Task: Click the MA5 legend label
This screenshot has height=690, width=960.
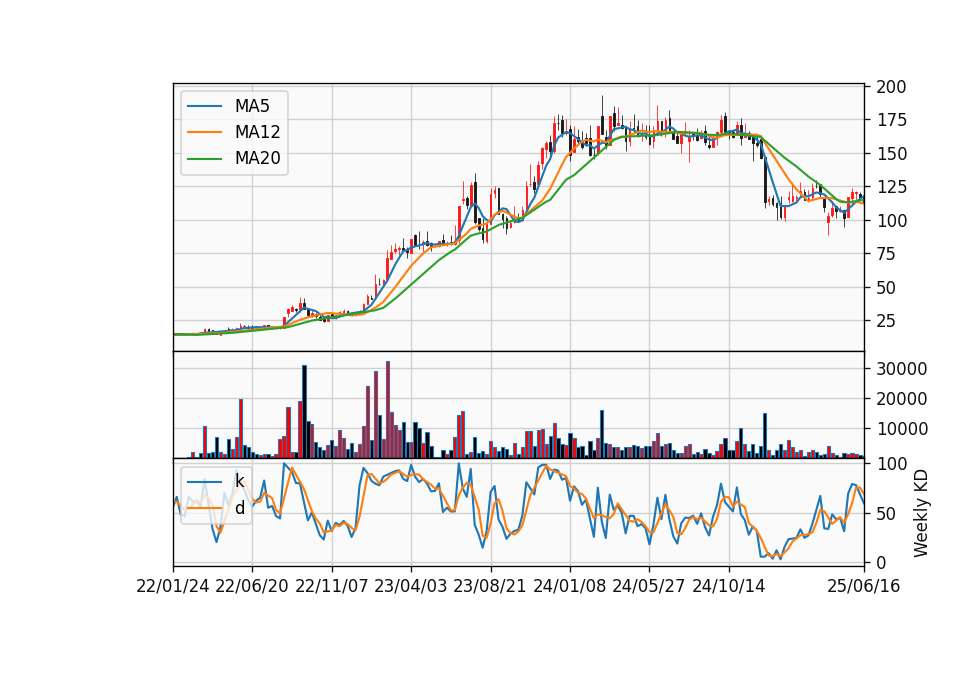Action: click(252, 106)
